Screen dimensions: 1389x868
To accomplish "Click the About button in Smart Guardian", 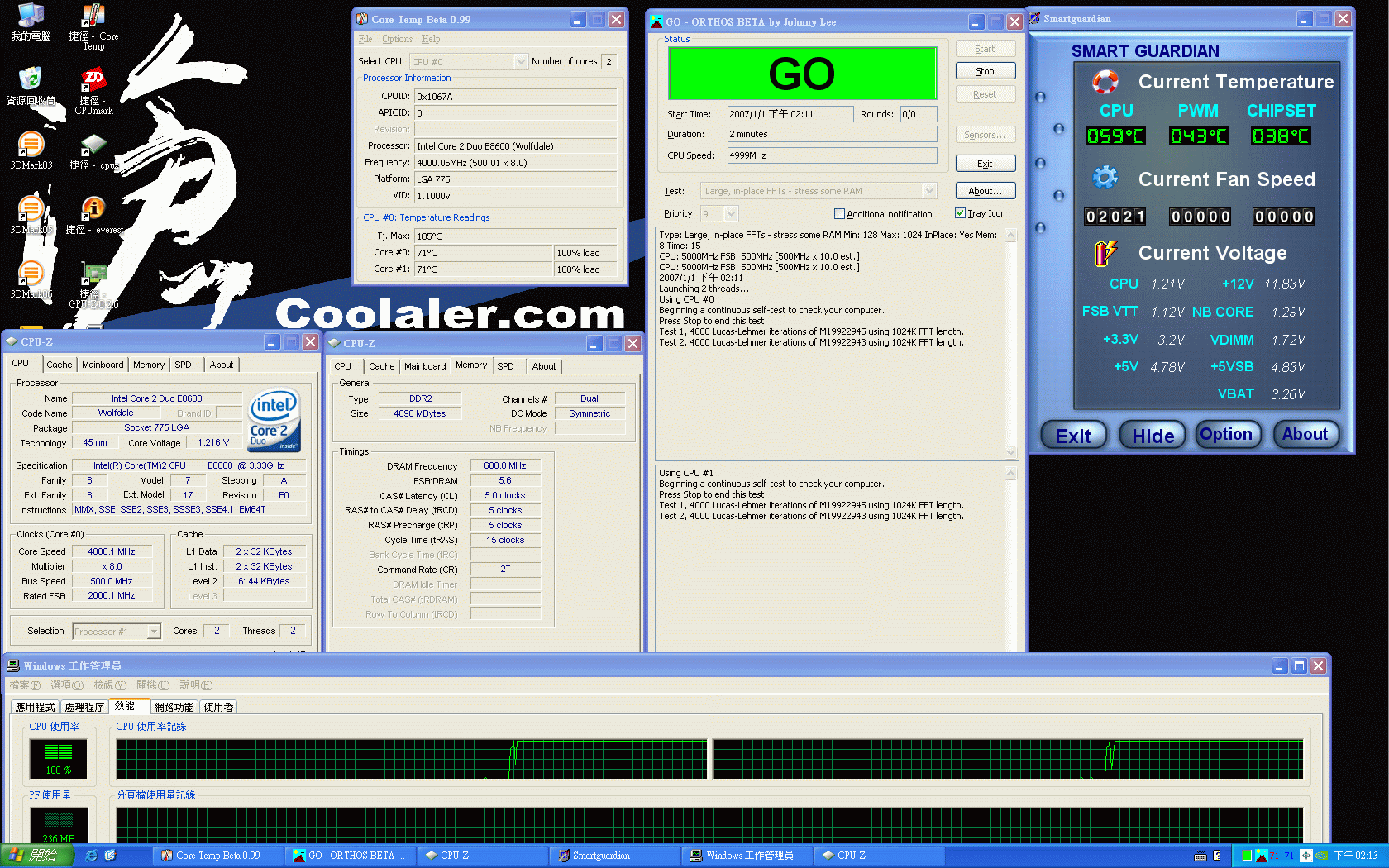I will [x=1305, y=434].
